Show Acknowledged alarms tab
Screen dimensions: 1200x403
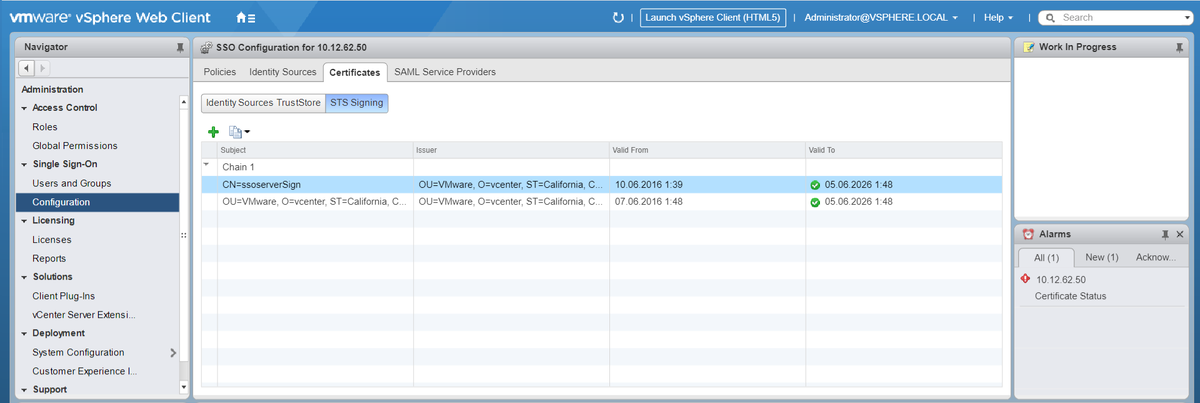pos(1156,258)
